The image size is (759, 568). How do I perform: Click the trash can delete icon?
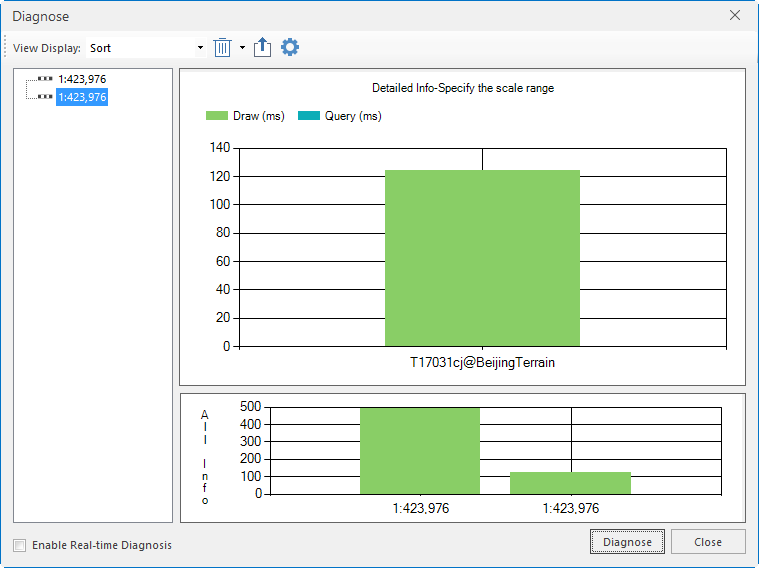click(223, 48)
